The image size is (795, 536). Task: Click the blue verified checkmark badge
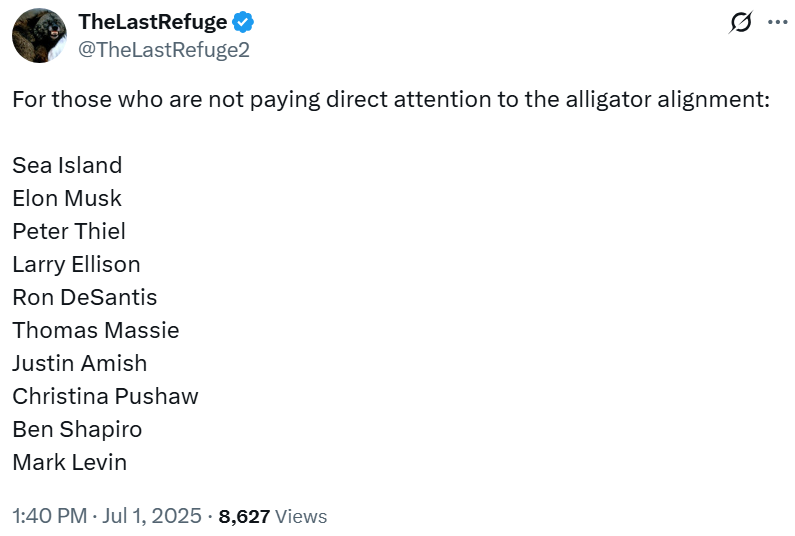coord(242,23)
